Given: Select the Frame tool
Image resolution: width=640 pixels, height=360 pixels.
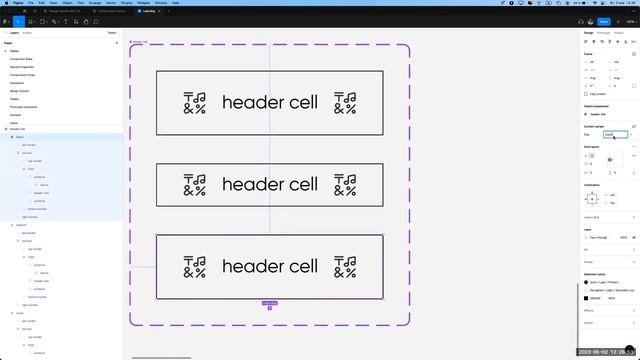Looking at the screenshot, I should [x=30, y=22].
